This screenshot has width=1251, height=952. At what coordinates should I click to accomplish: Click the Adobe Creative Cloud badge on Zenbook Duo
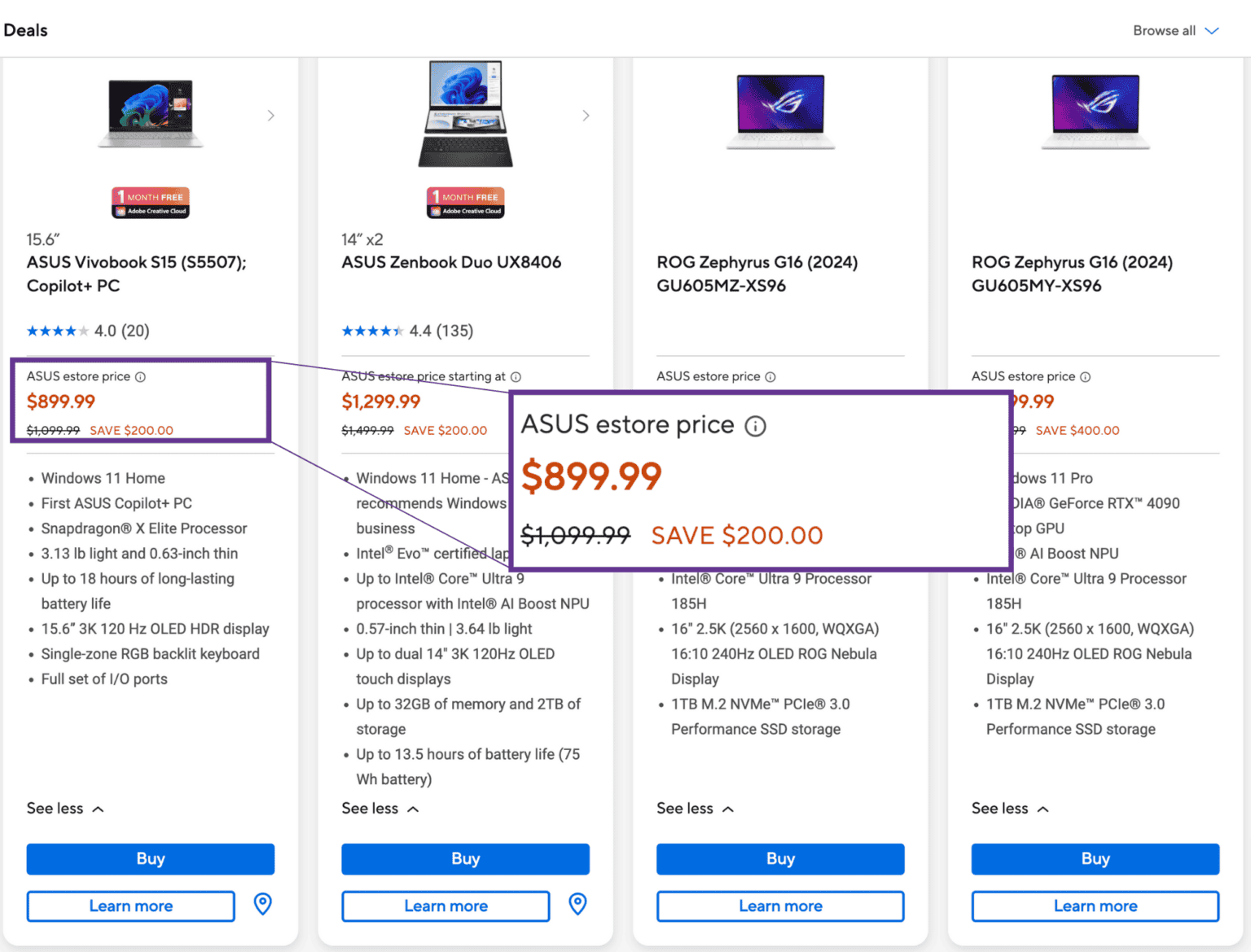[x=465, y=202]
